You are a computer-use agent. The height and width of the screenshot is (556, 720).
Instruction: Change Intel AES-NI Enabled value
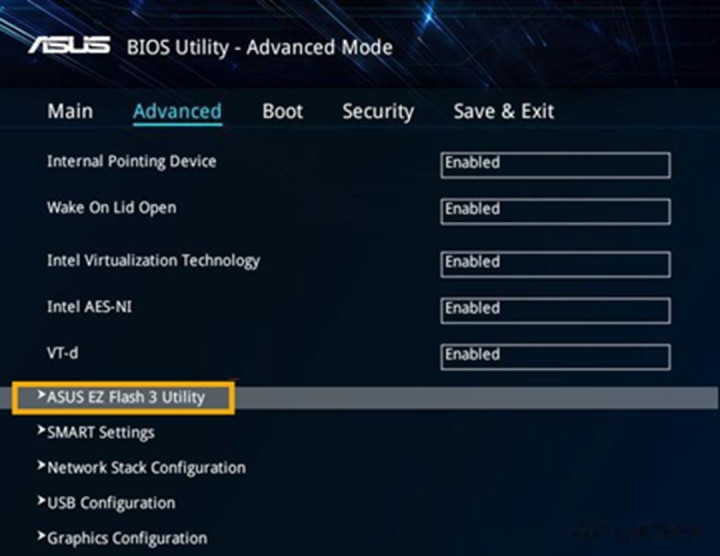[555, 310]
